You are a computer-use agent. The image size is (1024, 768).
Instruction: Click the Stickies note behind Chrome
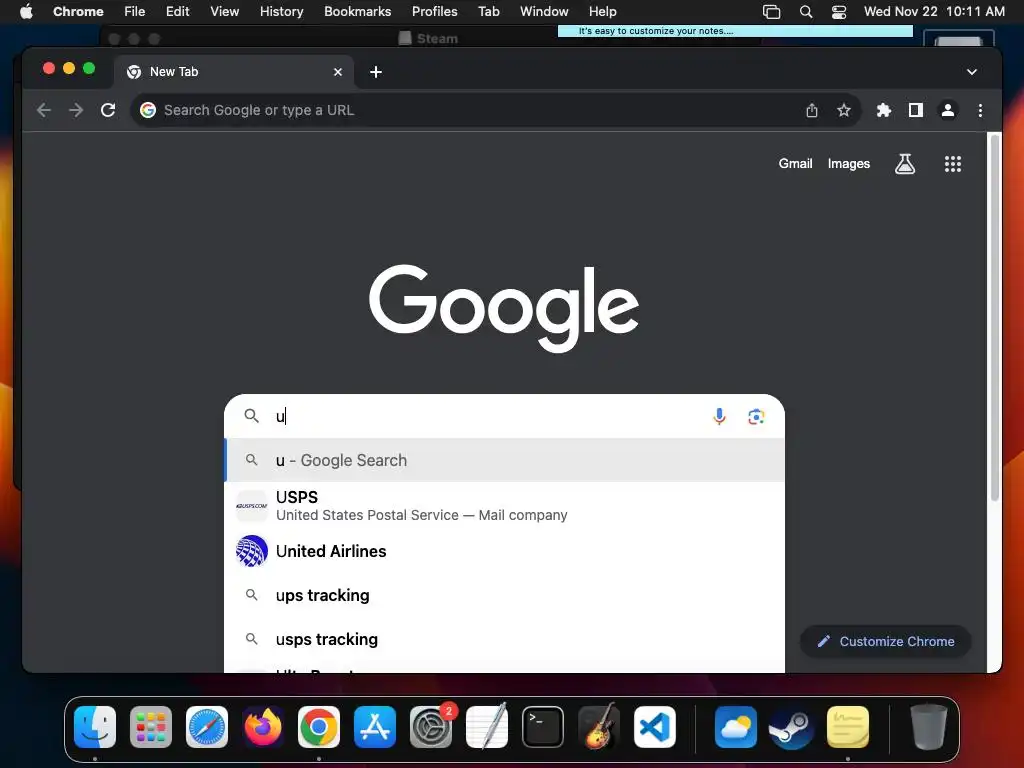735,31
